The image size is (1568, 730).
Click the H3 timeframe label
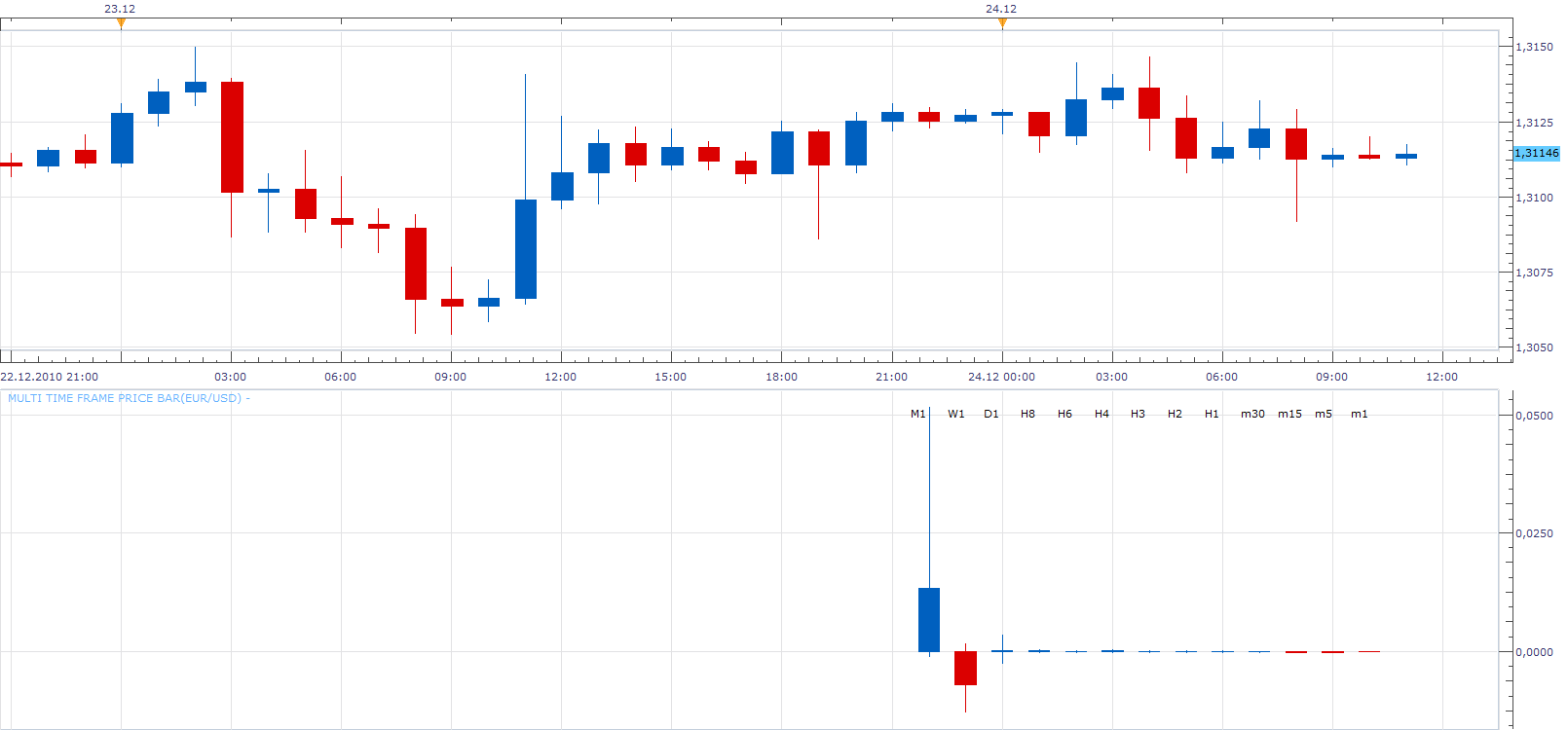click(x=1139, y=414)
